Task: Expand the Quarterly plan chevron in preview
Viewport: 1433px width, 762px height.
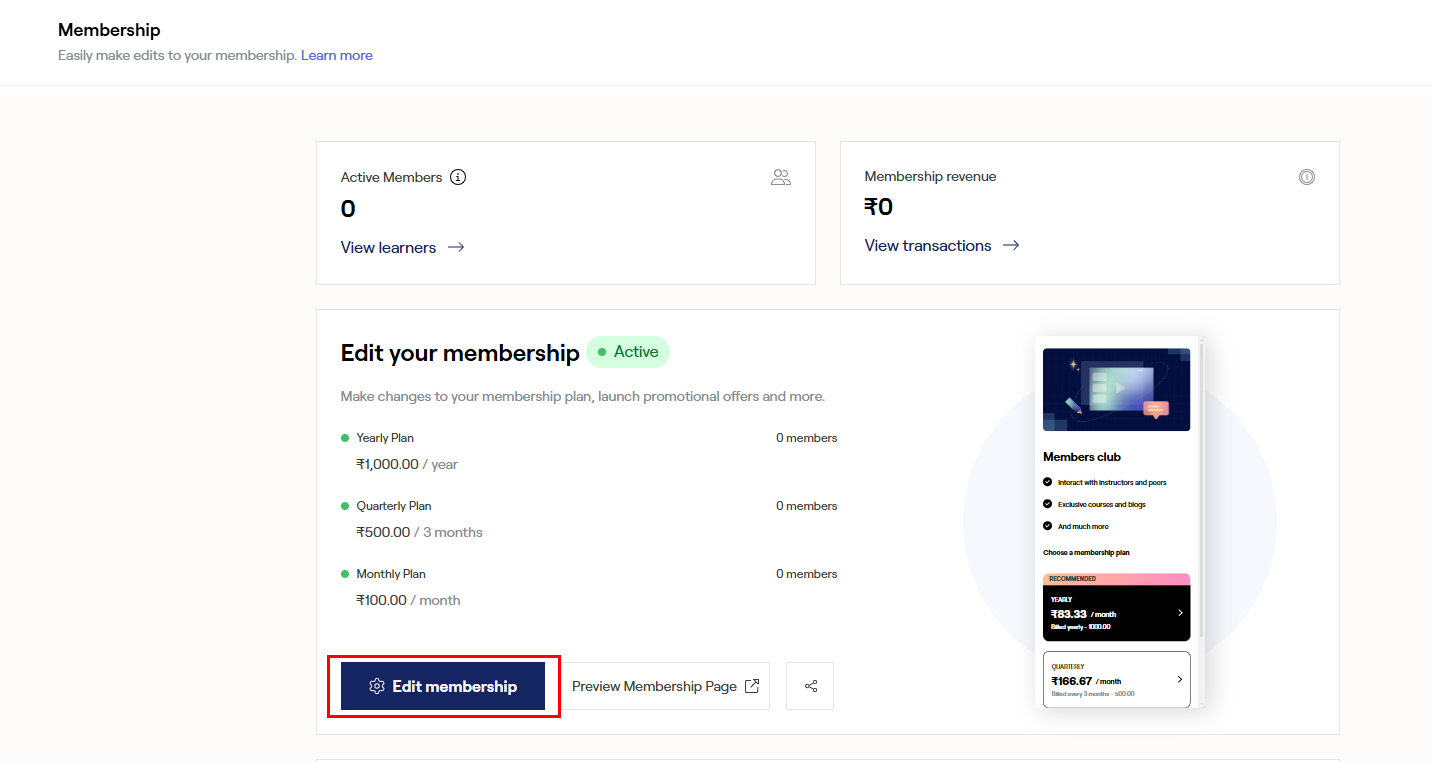Action: [x=1180, y=680]
